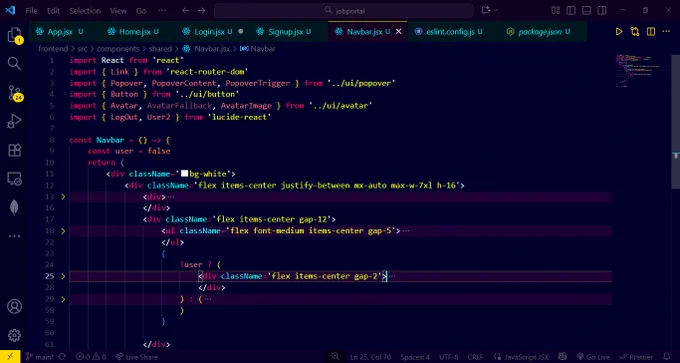The width and height of the screenshot is (680, 363).
Task: Click unsaved dot on Login.jsx tab
Action: [241, 32]
